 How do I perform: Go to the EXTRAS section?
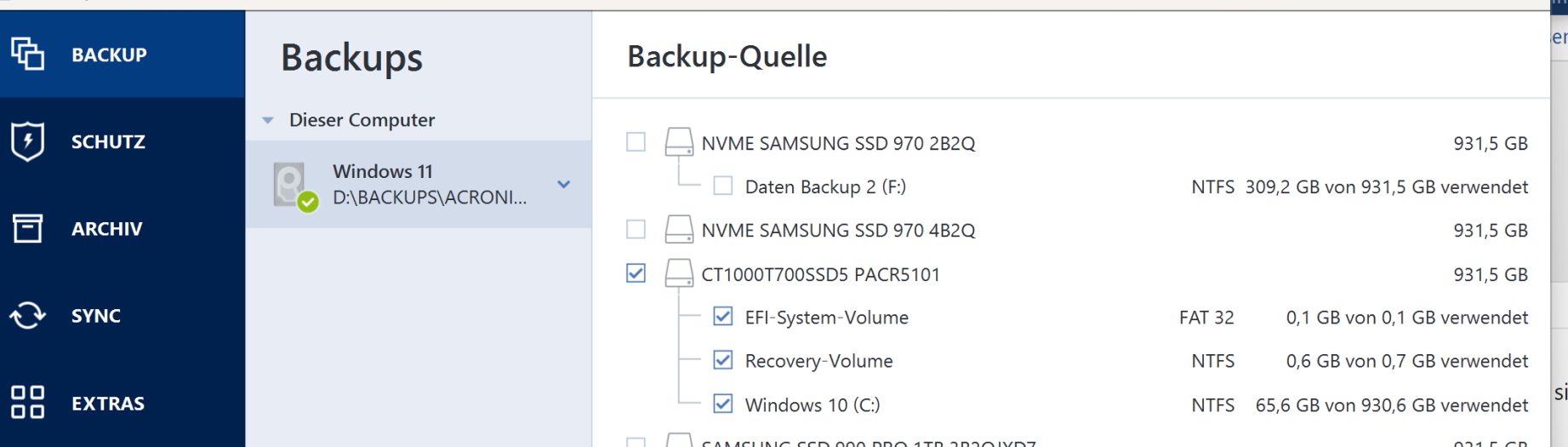(107, 404)
